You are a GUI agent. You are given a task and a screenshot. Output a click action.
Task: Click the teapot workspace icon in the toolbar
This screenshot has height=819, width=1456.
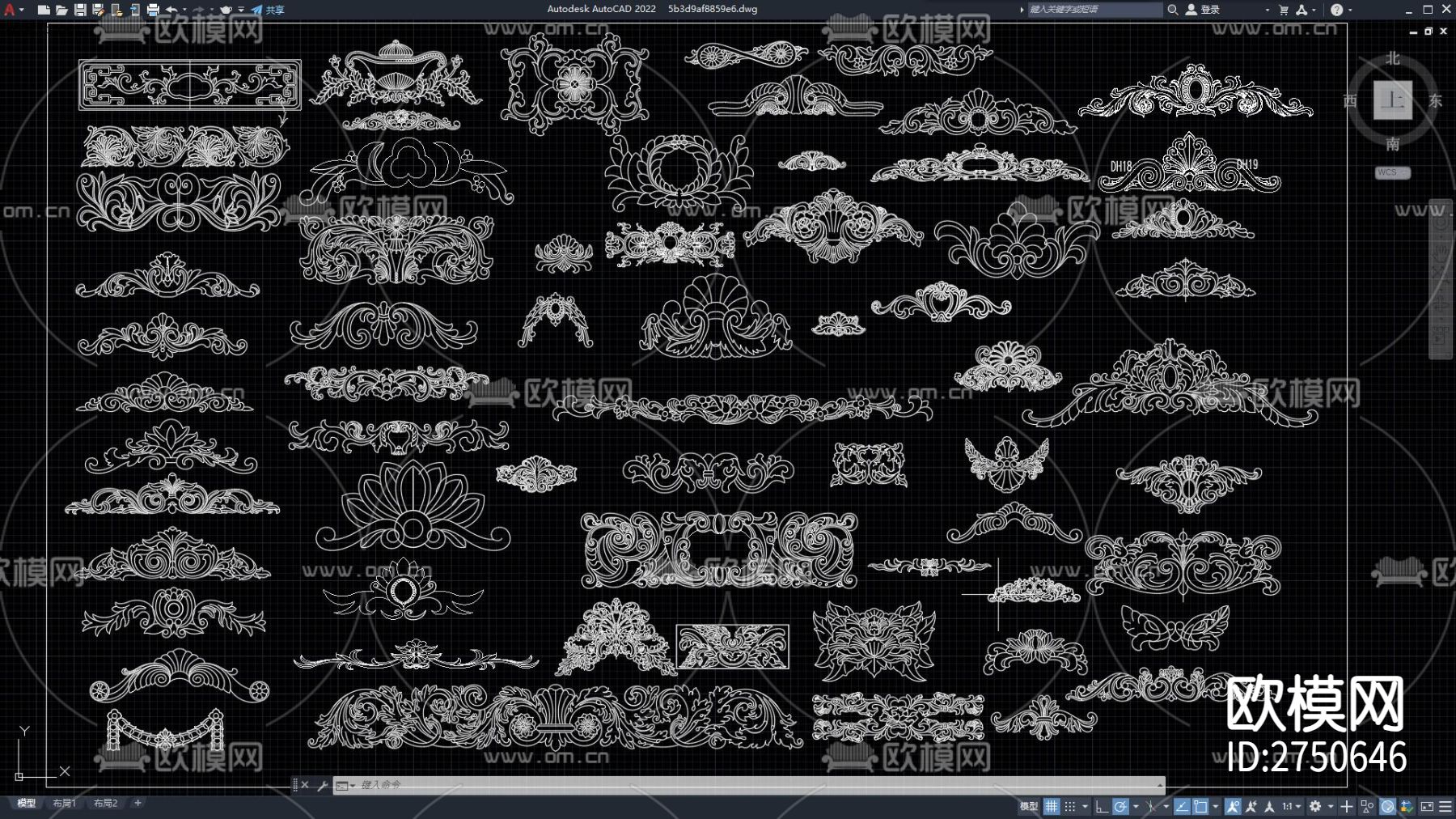(226, 10)
